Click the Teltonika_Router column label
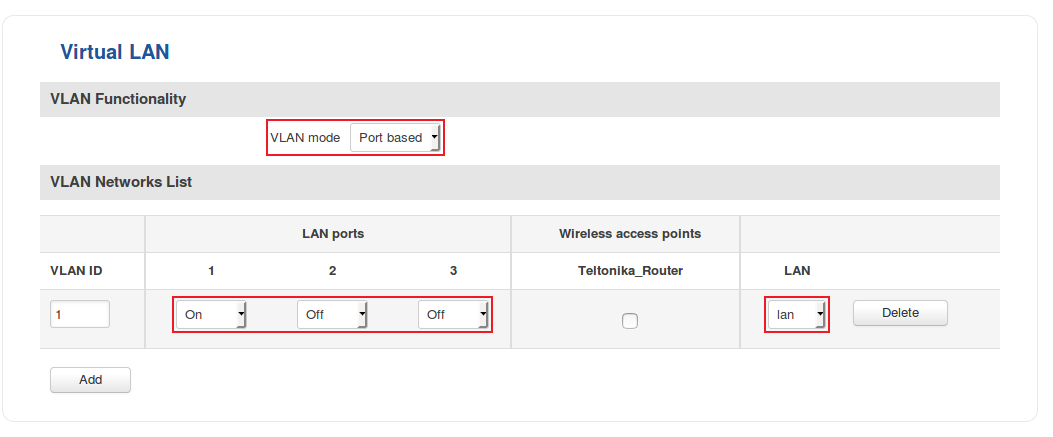 tap(630, 271)
